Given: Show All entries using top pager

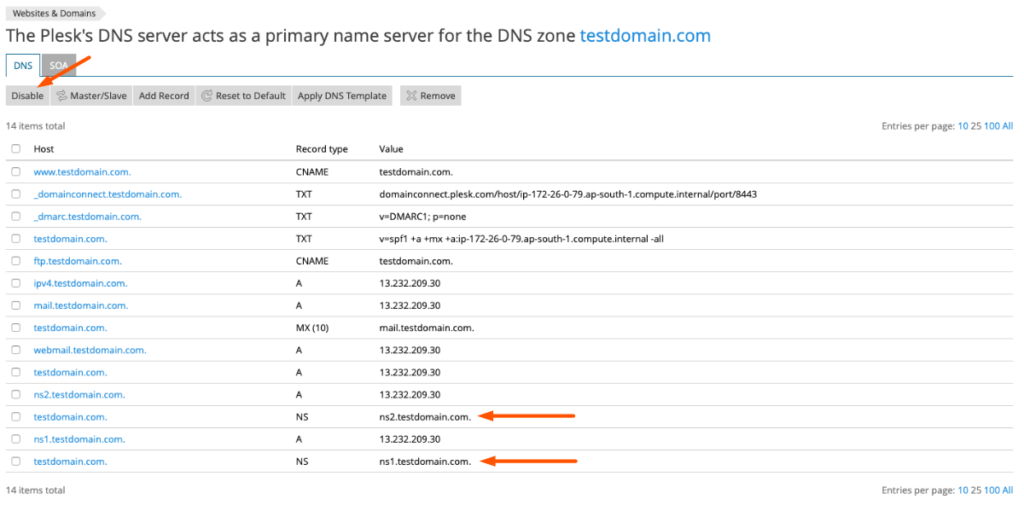Looking at the screenshot, I should coord(1008,126).
